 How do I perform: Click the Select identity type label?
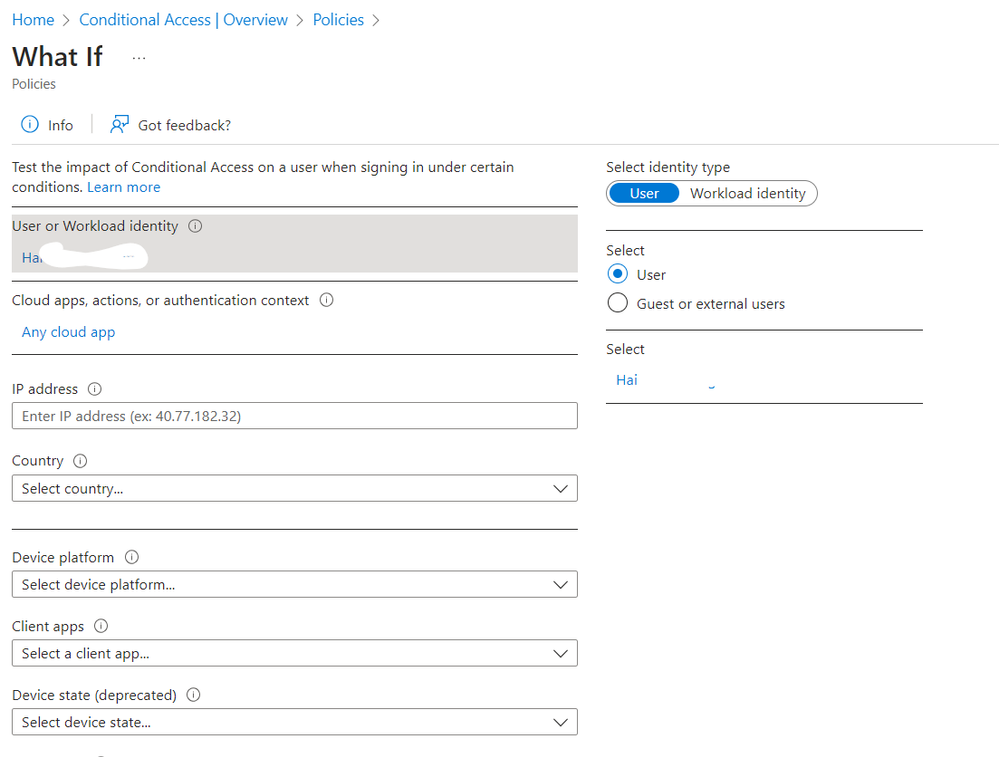(668, 167)
